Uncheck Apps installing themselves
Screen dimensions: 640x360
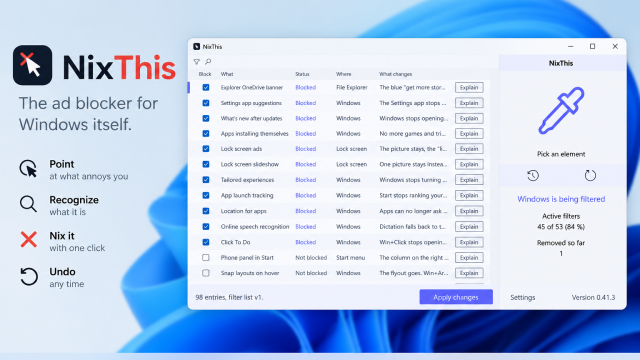pos(206,133)
